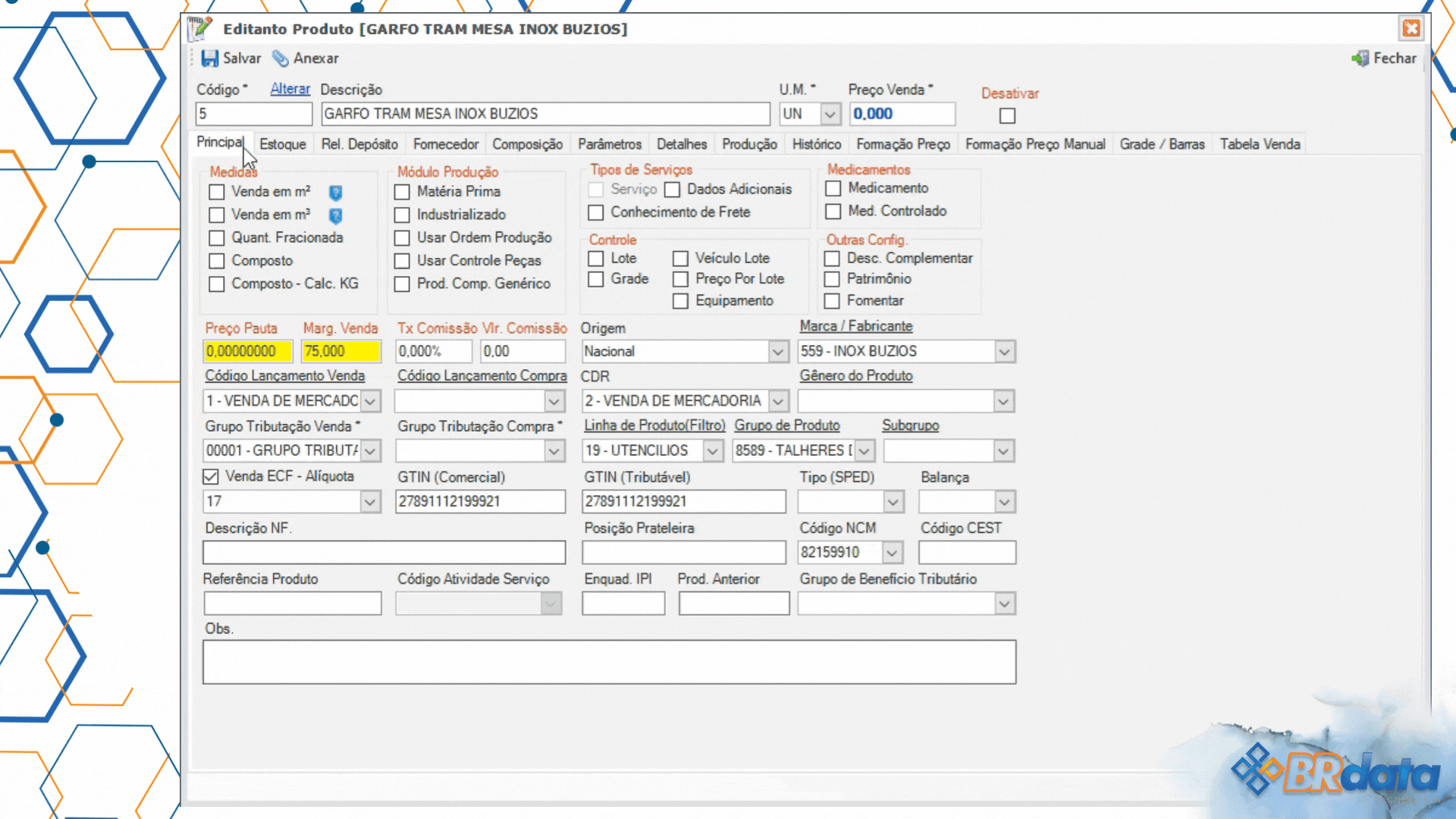
Task: Click the Salvar floppy disk icon
Action: point(209,58)
